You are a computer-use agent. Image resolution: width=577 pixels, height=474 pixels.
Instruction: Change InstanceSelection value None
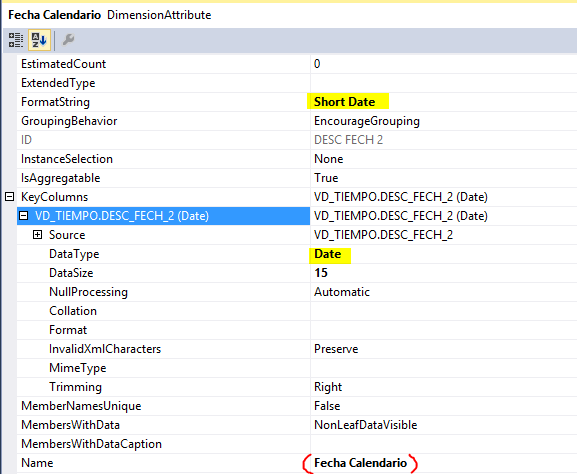[x=328, y=159]
